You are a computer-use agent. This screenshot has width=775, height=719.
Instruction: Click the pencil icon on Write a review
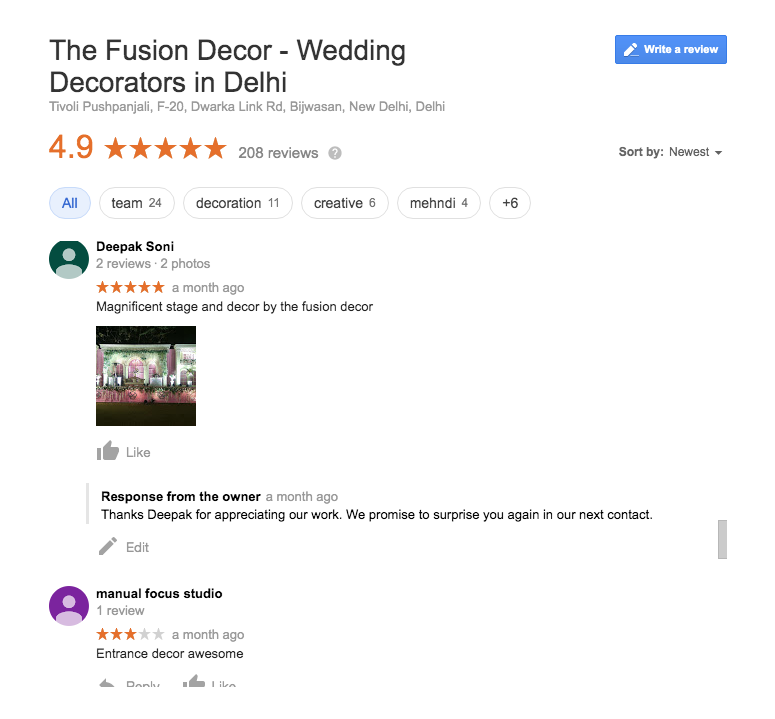click(631, 49)
